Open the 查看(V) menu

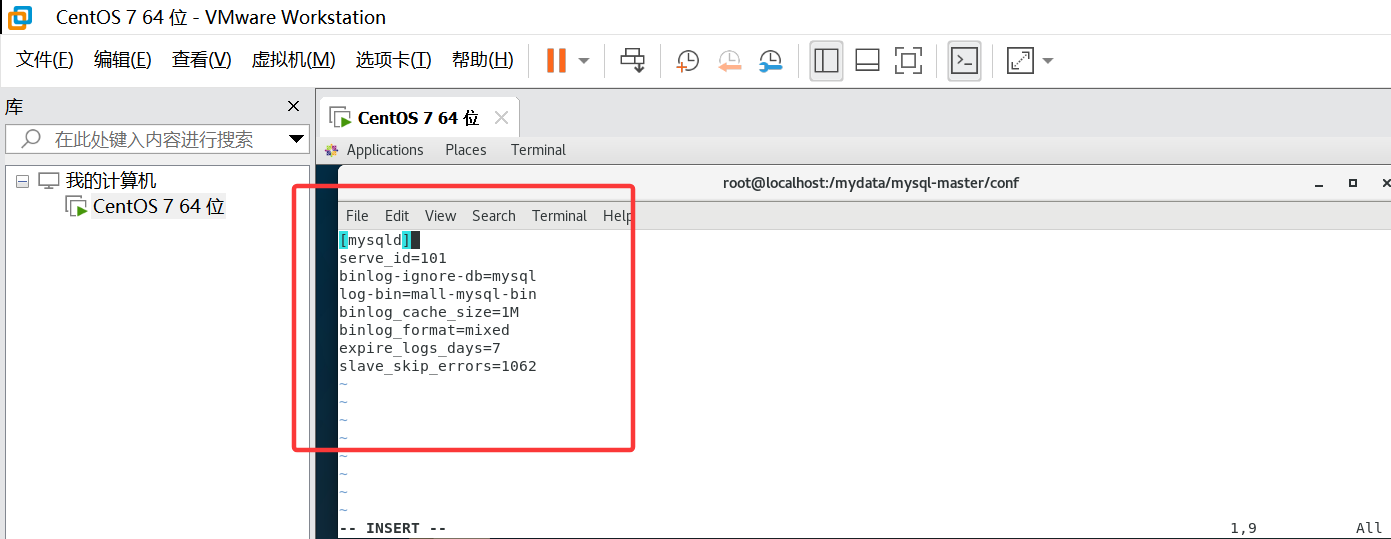tap(201, 60)
